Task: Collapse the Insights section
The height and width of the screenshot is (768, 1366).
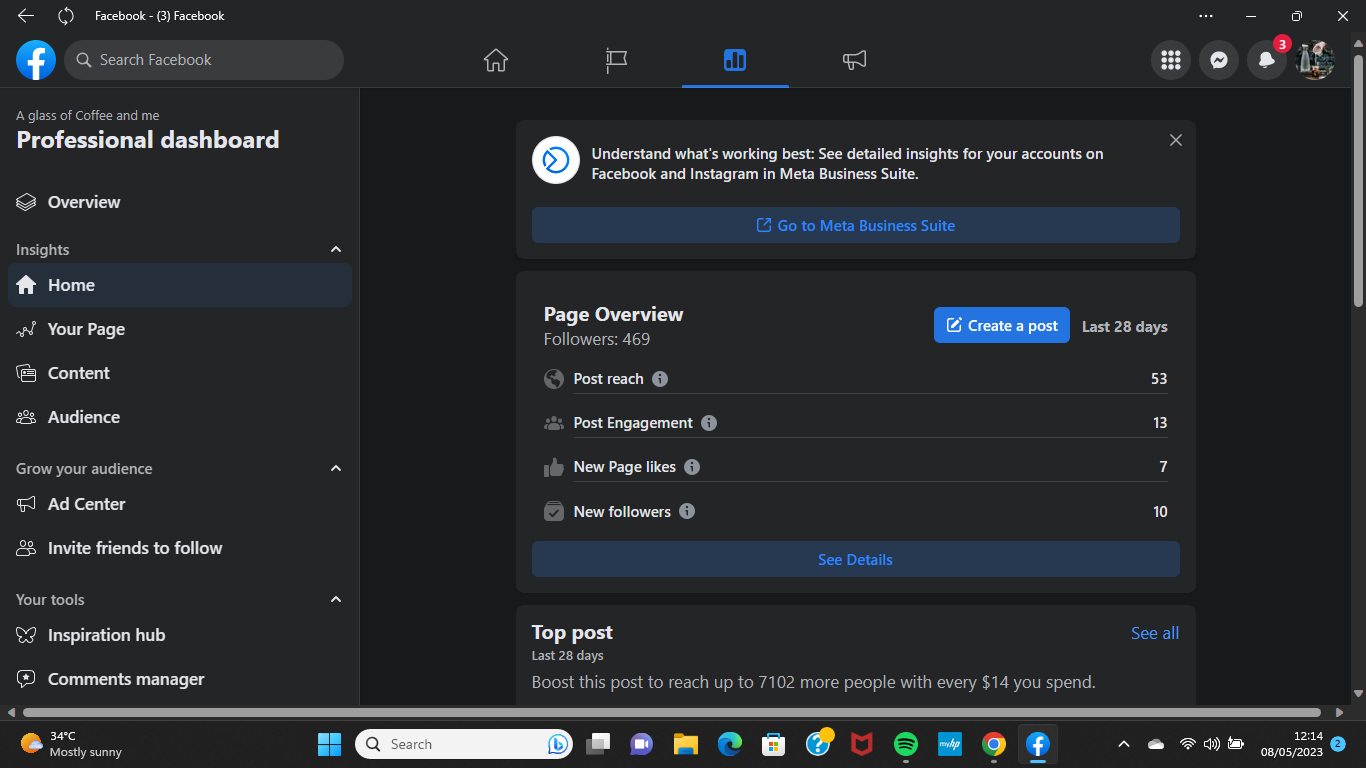Action: (x=336, y=250)
